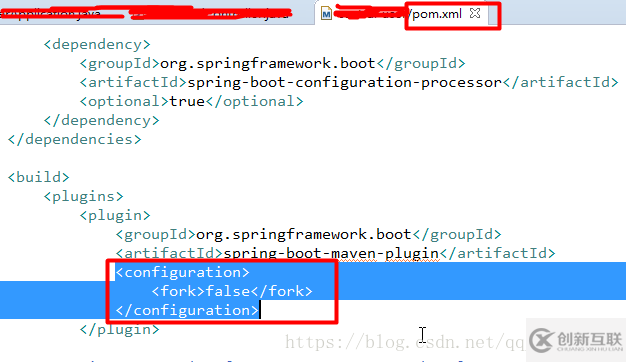Click the first groupId org.springframework.boot line

point(272,63)
